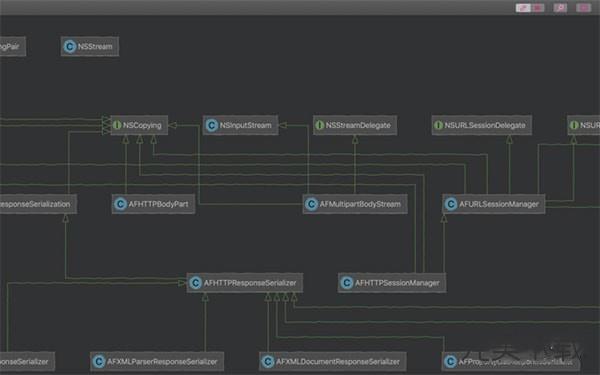Click the interface icon of the NSCopying node
The height and width of the screenshot is (375, 600).
117,125
